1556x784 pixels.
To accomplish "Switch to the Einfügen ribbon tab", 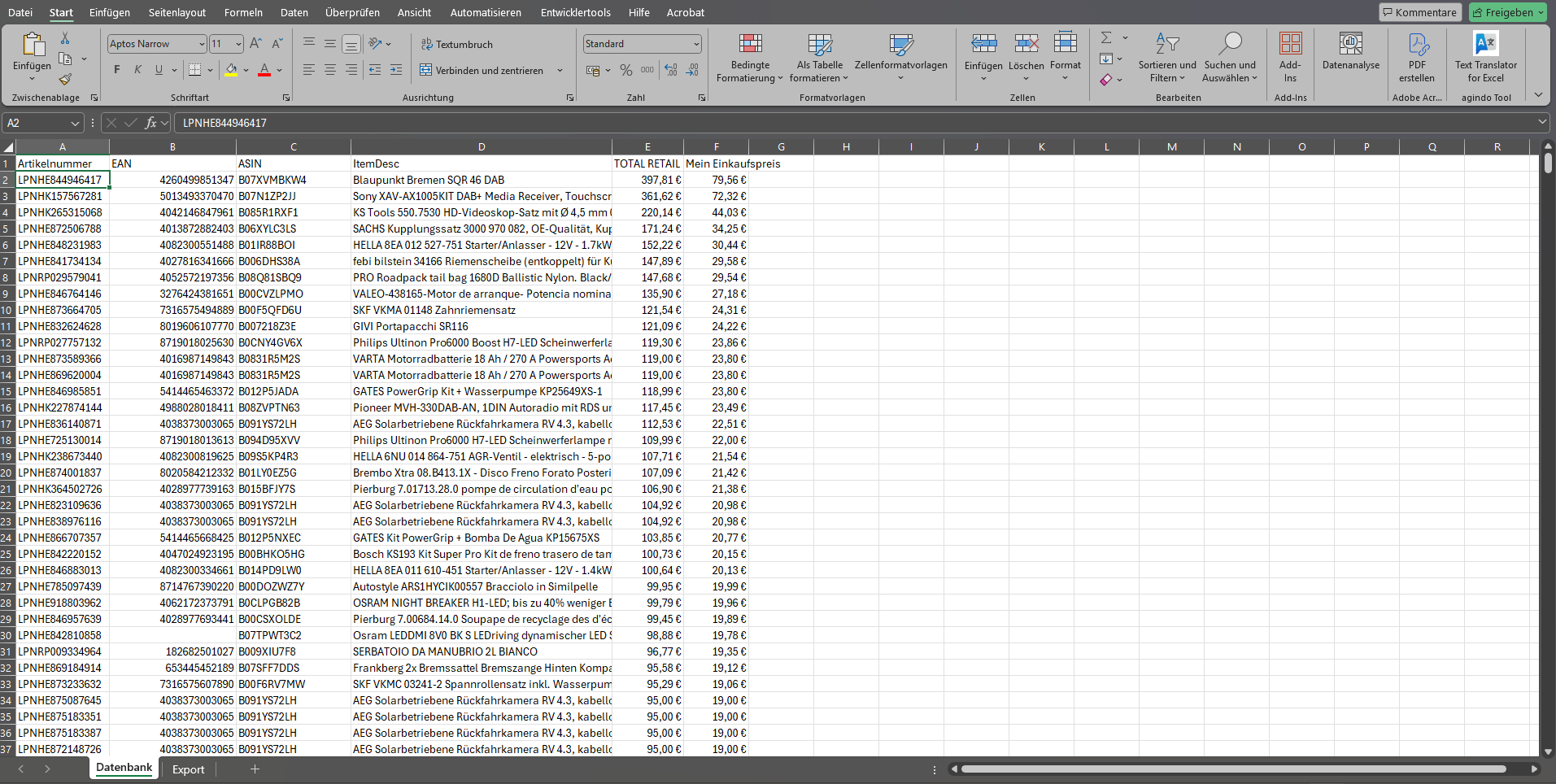I will click(110, 12).
